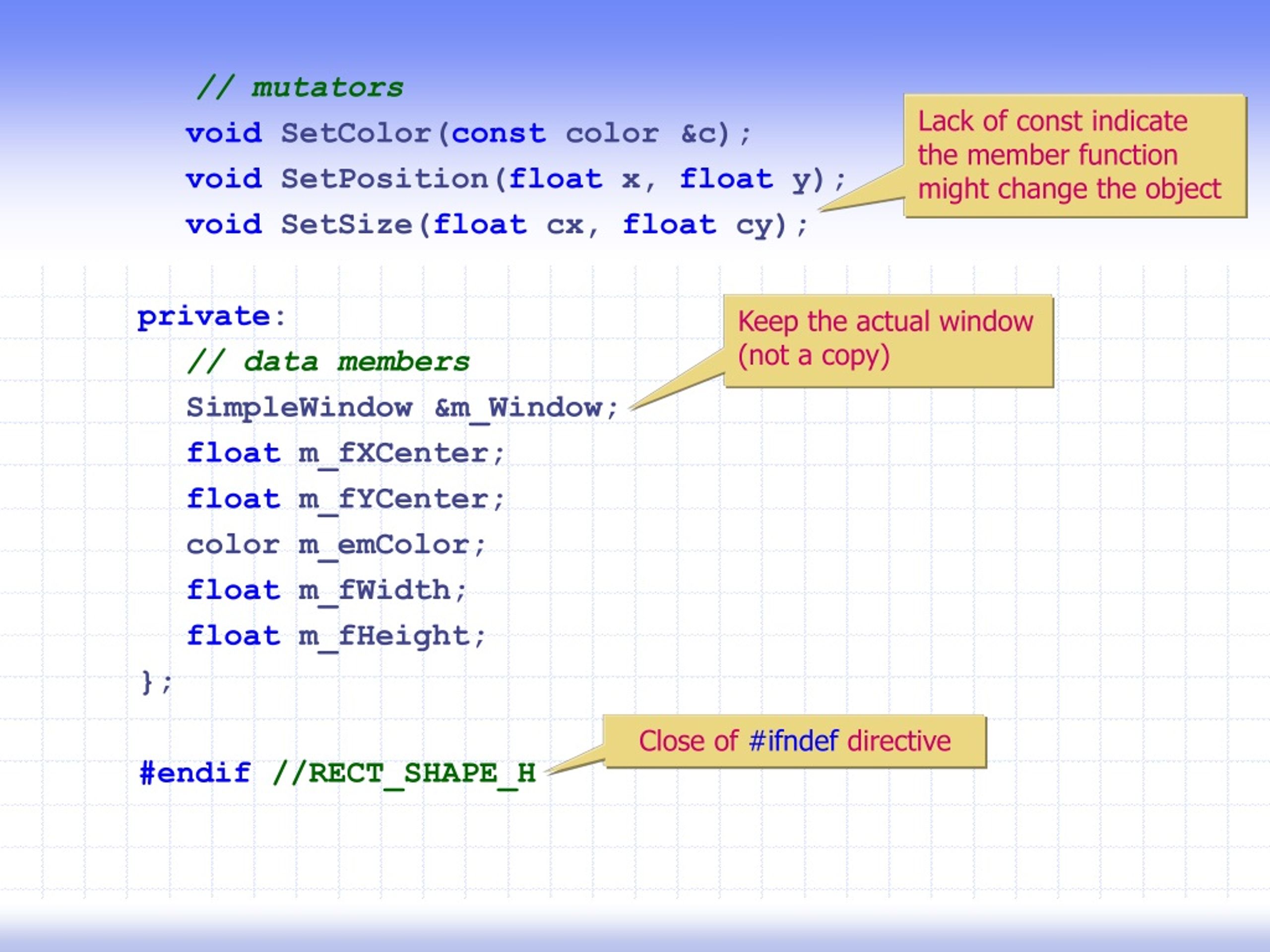The width and height of the screenshot is (1270, 952).
Task: Click the 'Keep the actual window' callout
Action: (888, 341)
